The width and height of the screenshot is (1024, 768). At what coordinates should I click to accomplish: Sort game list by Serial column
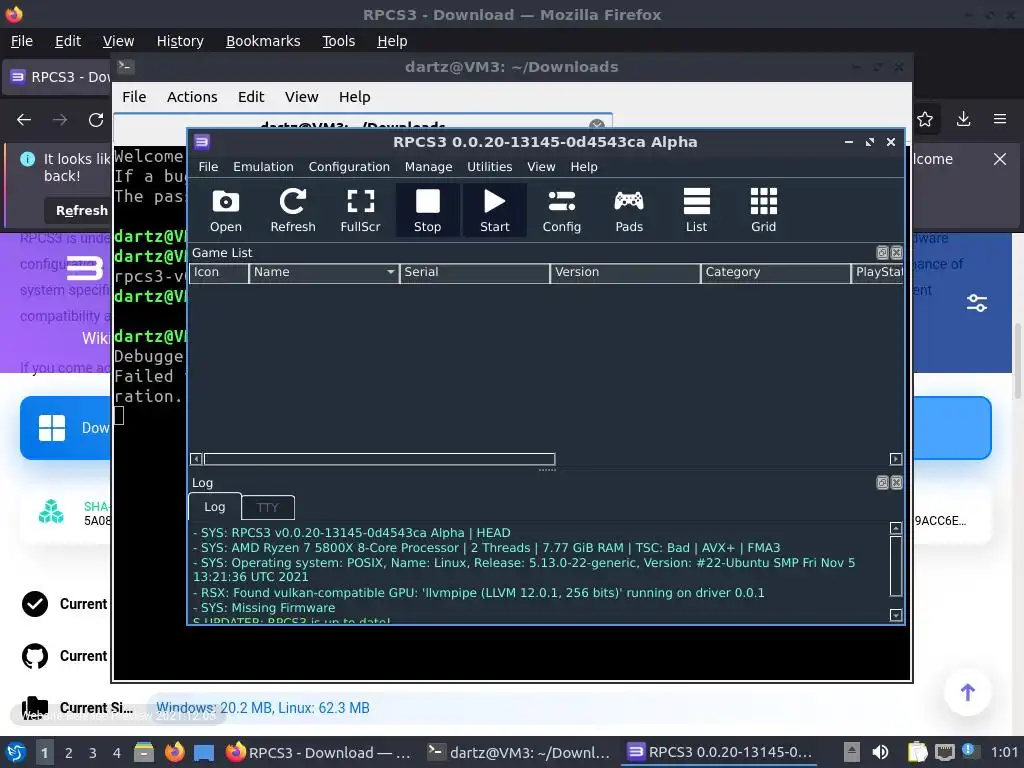pos(475,272)
